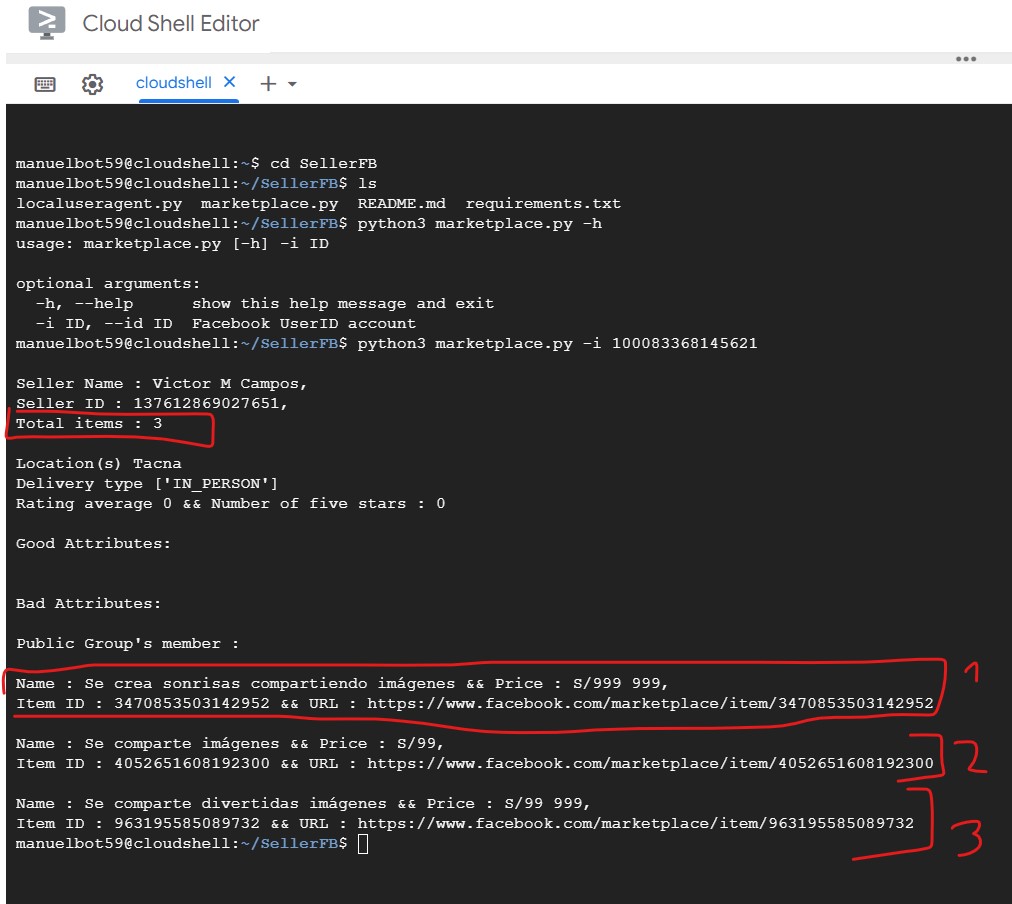Click 'Seller ID : 137612869027651,' line
Screen dimensions: 1012x904
pos(152,403)
